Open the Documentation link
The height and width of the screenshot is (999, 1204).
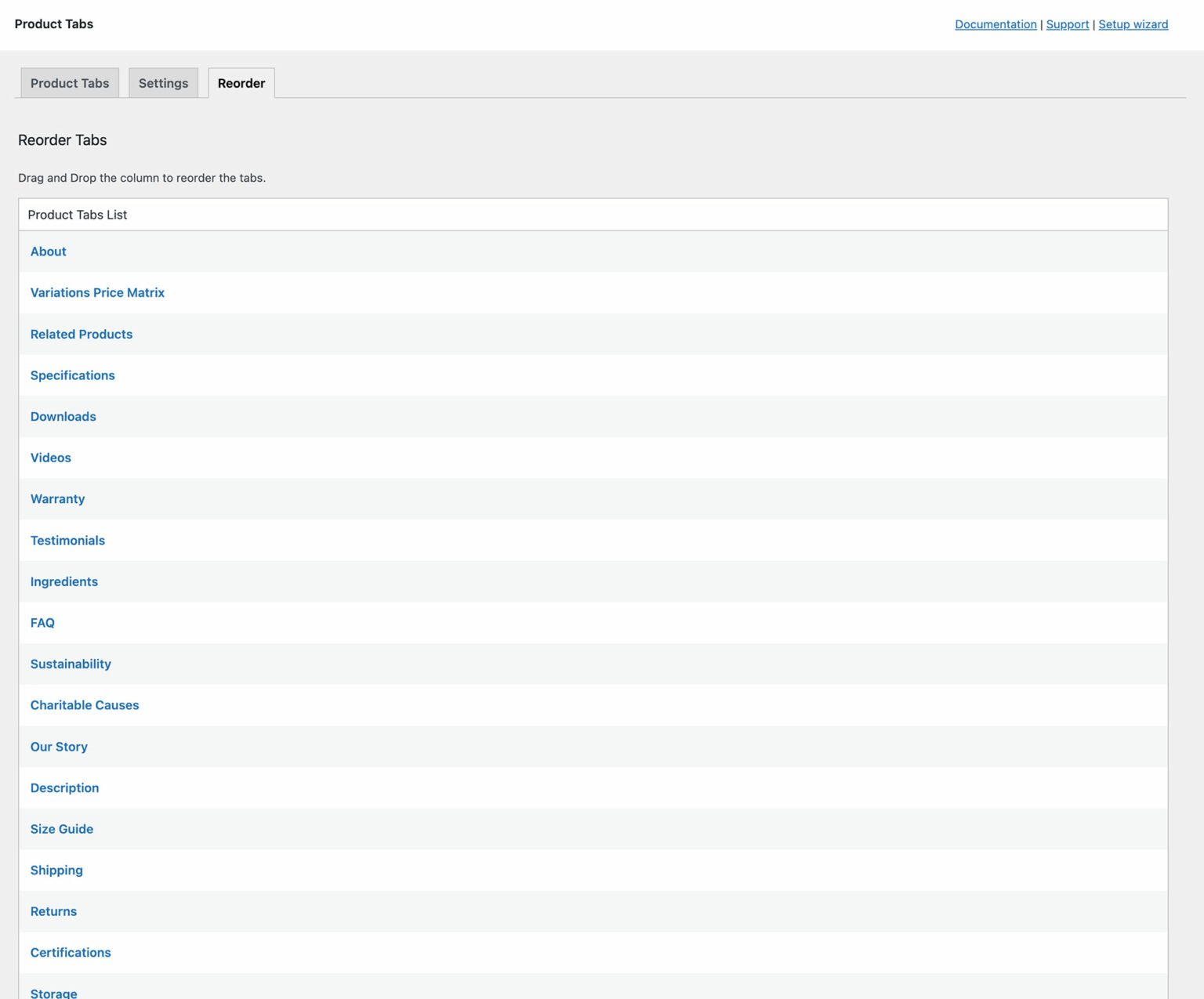coord(995,24)
